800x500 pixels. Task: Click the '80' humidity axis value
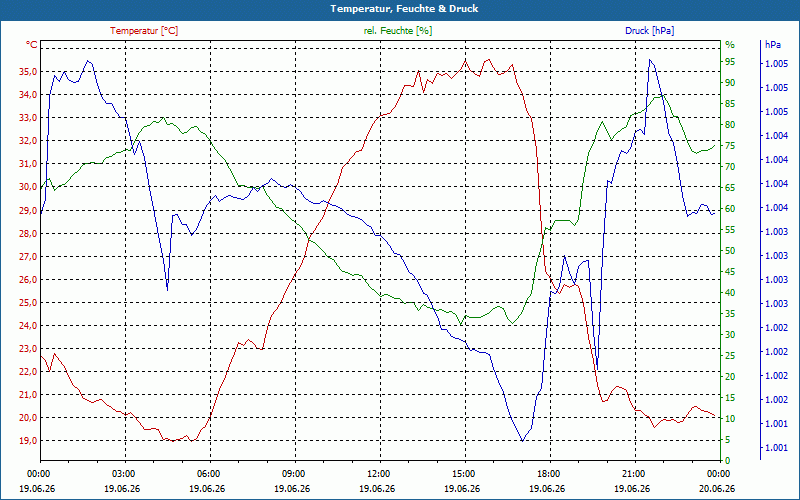730,124
